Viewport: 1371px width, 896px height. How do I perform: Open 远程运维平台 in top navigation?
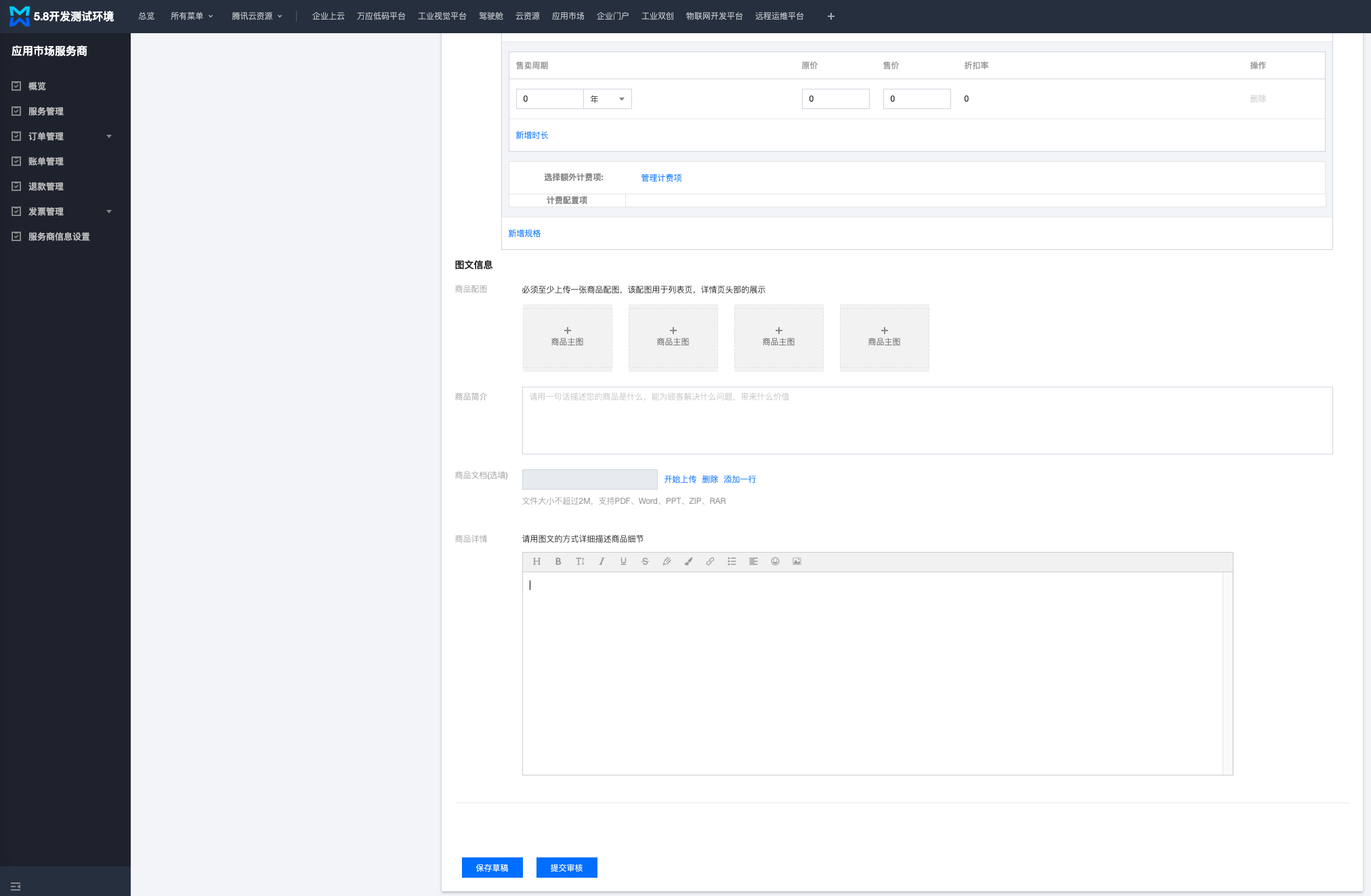pyautogui.click(x=780, y=16)
